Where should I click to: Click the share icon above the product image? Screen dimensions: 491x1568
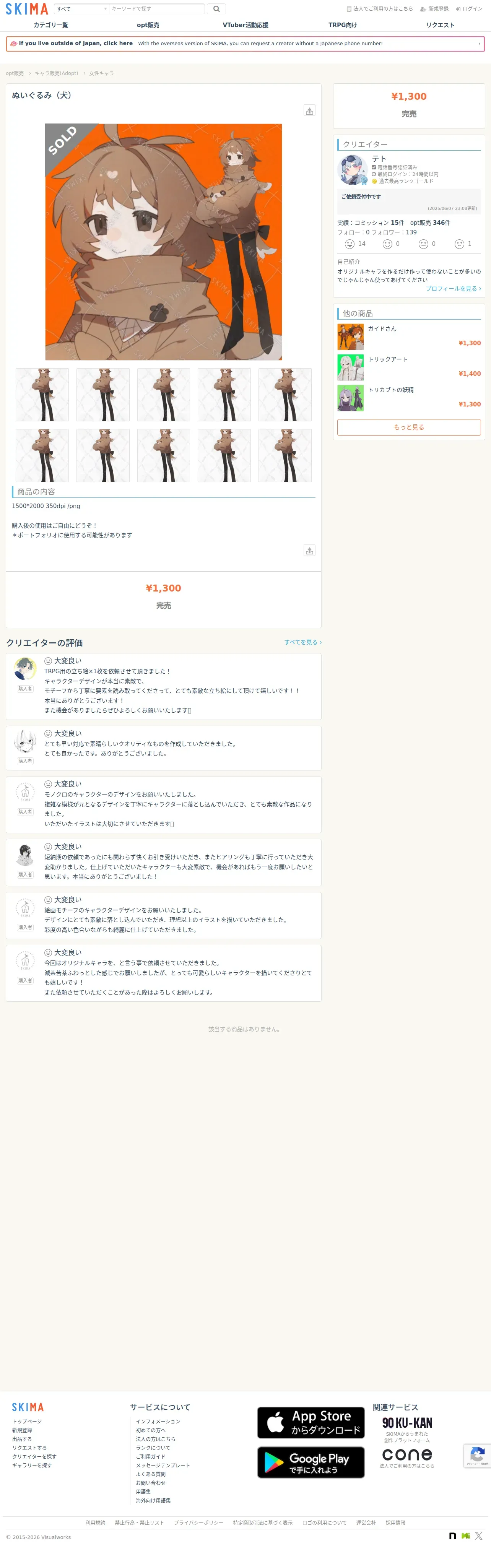(x=309, y=111)
